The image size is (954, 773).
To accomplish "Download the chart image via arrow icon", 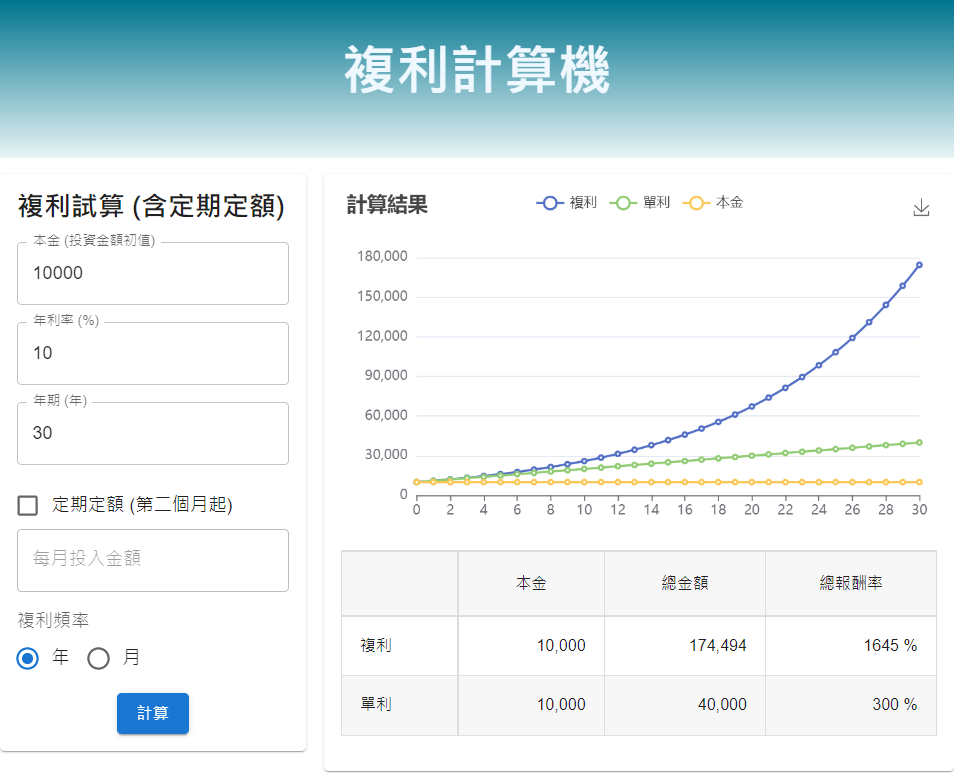I will (x=921, y=207).
